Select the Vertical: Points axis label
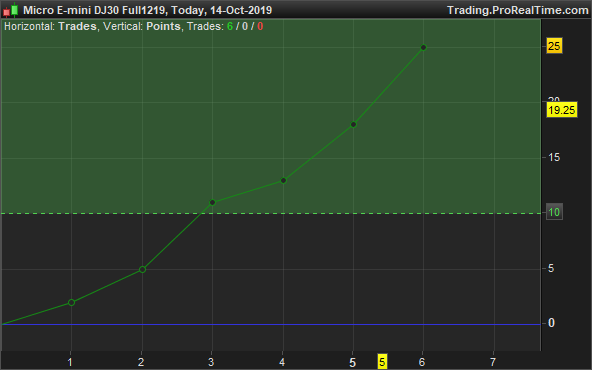 (x=142, y=26)
